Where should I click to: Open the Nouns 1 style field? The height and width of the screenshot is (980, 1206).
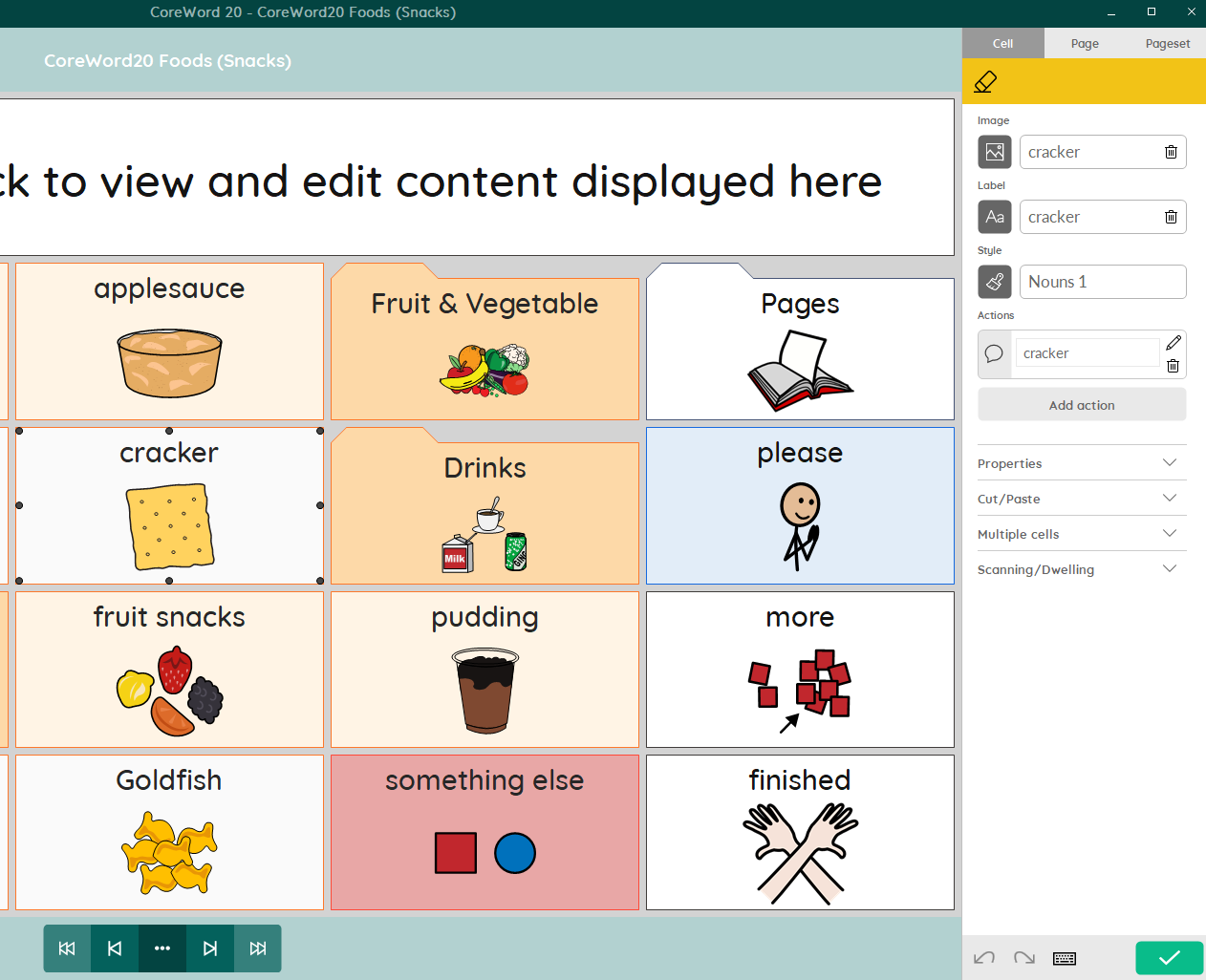[1103, 282]
